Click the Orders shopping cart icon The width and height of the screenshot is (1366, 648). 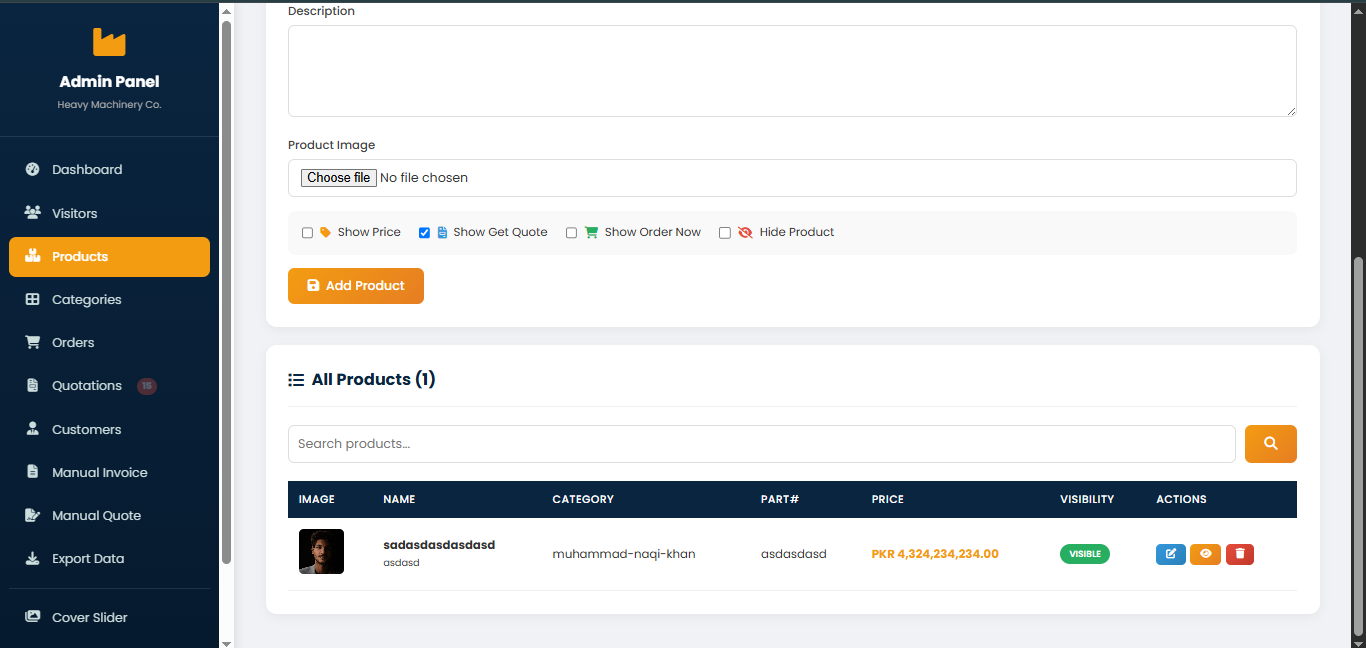point(32,342)
